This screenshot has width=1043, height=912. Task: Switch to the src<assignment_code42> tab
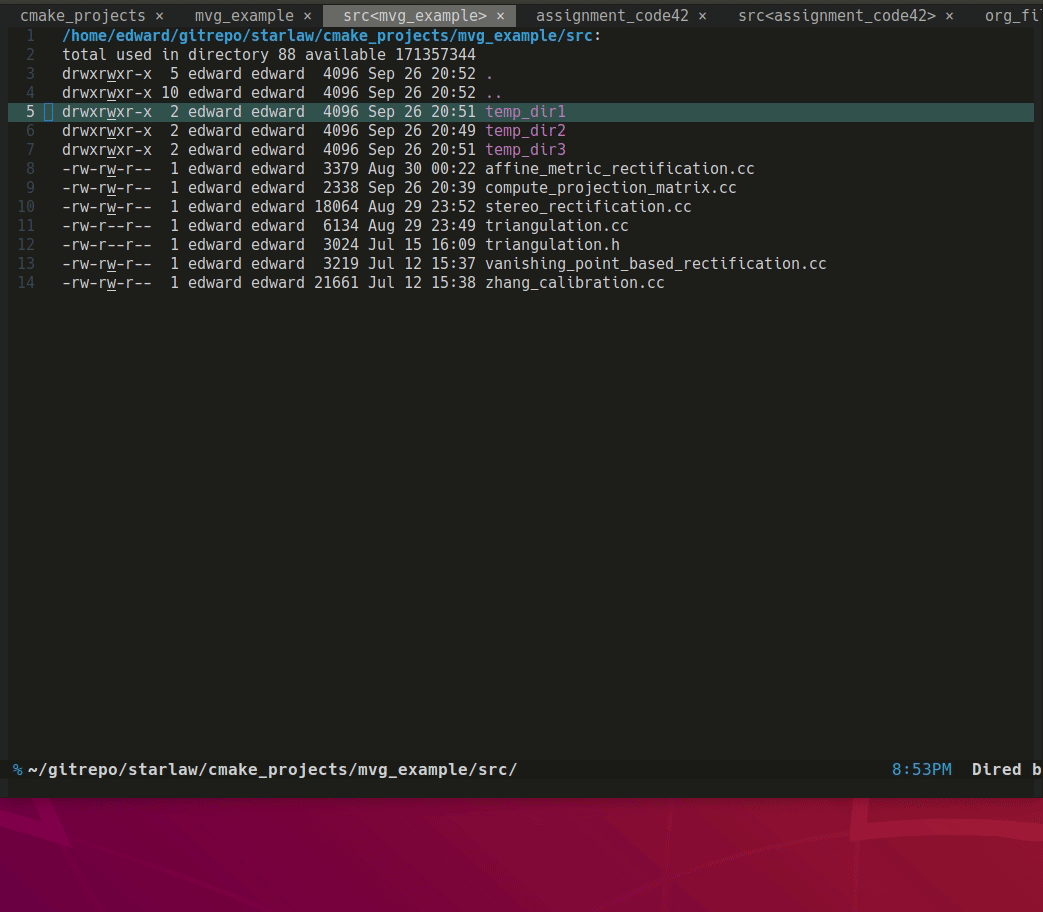[x=837, y=16]
